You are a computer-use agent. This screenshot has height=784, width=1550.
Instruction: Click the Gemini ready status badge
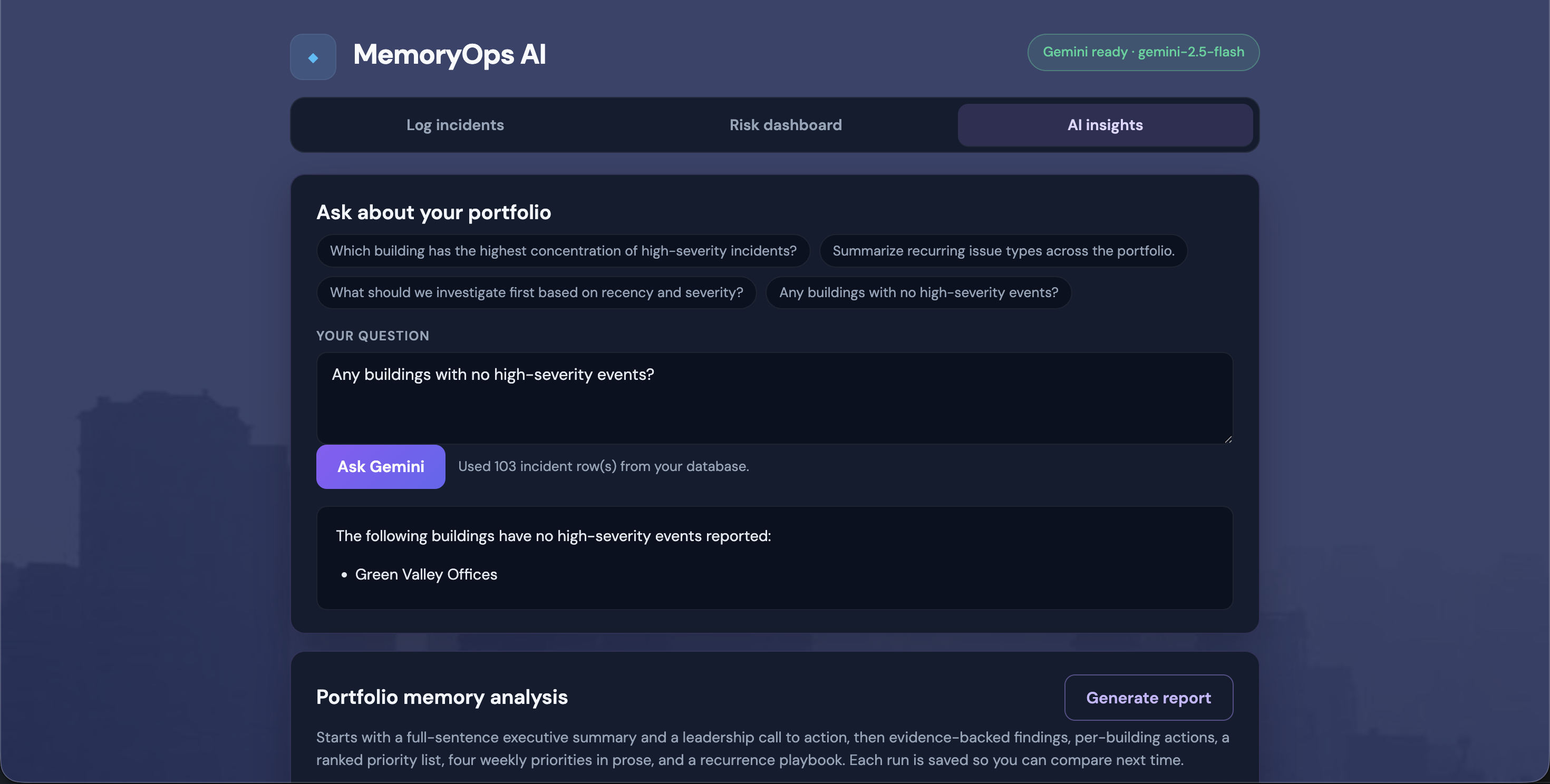pos(1142,52)
